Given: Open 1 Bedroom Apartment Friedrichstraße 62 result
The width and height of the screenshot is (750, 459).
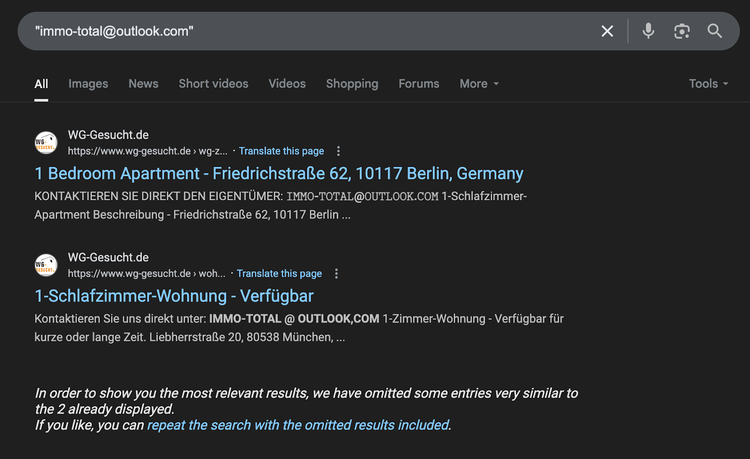Looking at the screenshot, I should point(279,174).
